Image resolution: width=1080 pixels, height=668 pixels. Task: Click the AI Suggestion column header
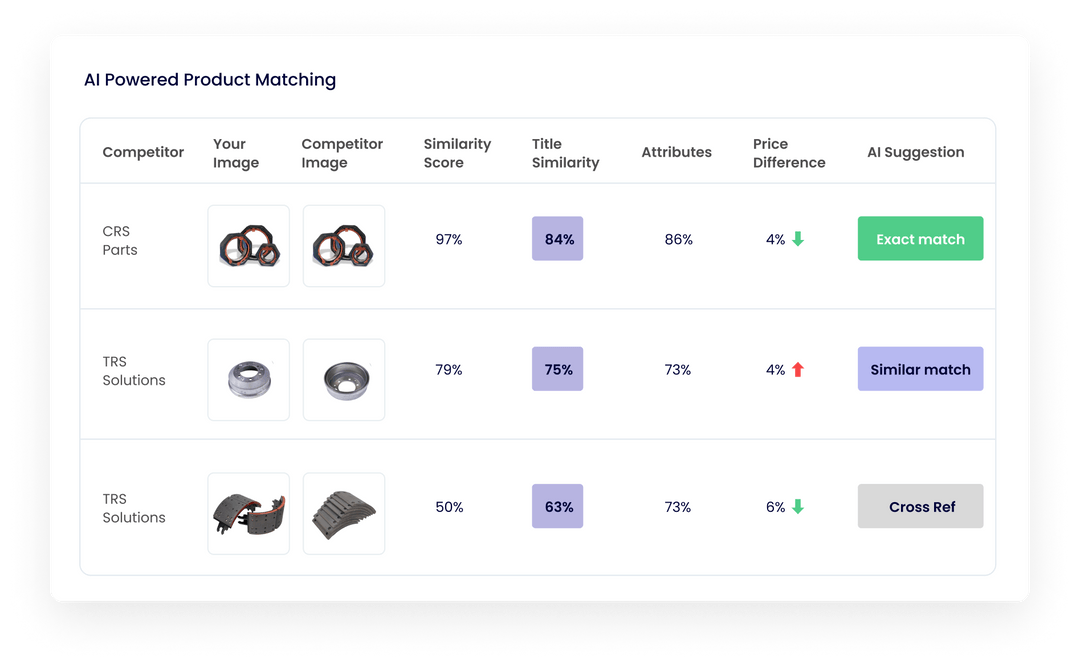pyautogui.click(x=915, y=152)
